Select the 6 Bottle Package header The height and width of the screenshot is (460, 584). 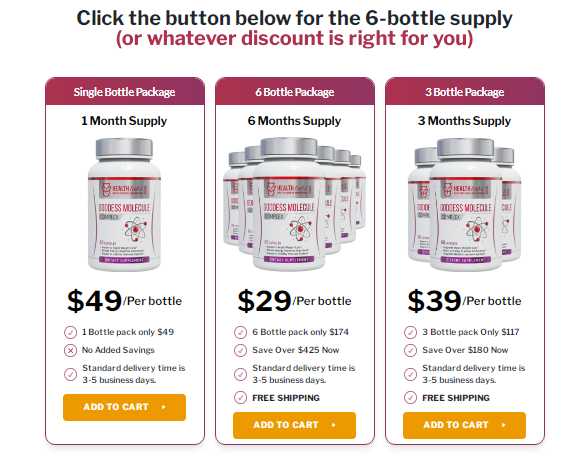295,92
